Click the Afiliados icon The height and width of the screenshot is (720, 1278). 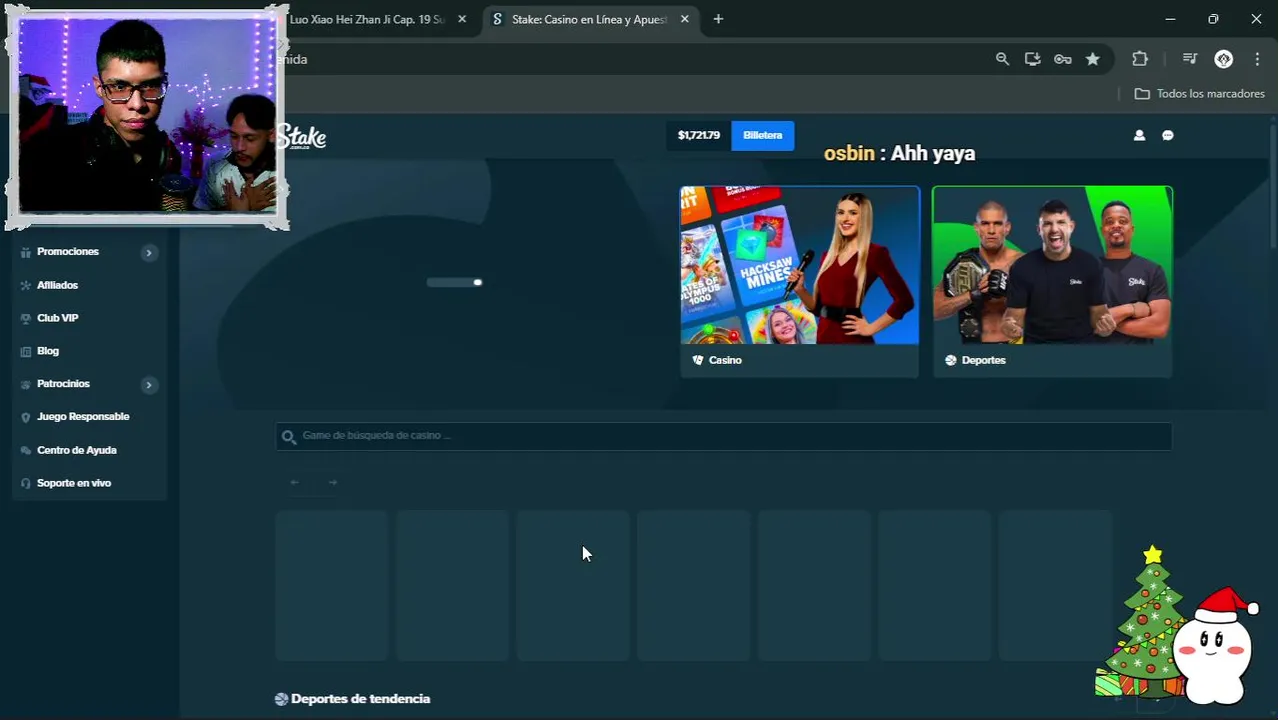(27, 285)
